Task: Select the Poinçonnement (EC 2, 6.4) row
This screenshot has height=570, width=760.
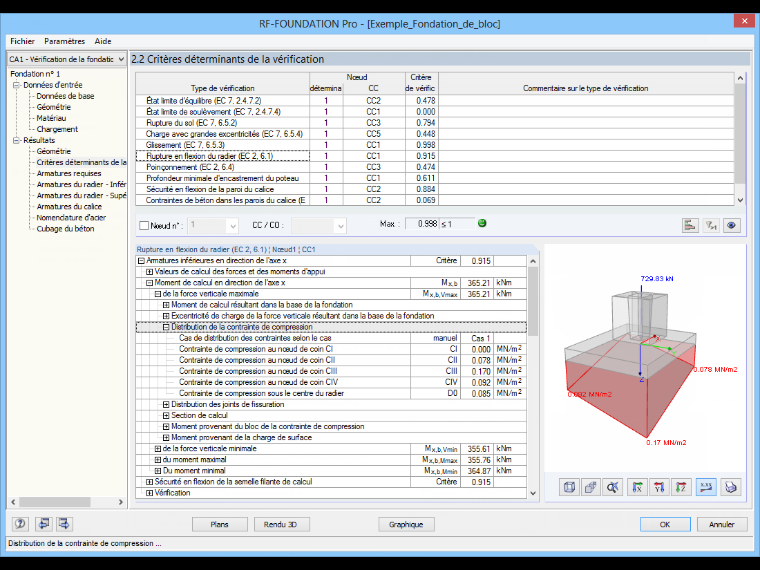Action: click(x=222, y=167)
